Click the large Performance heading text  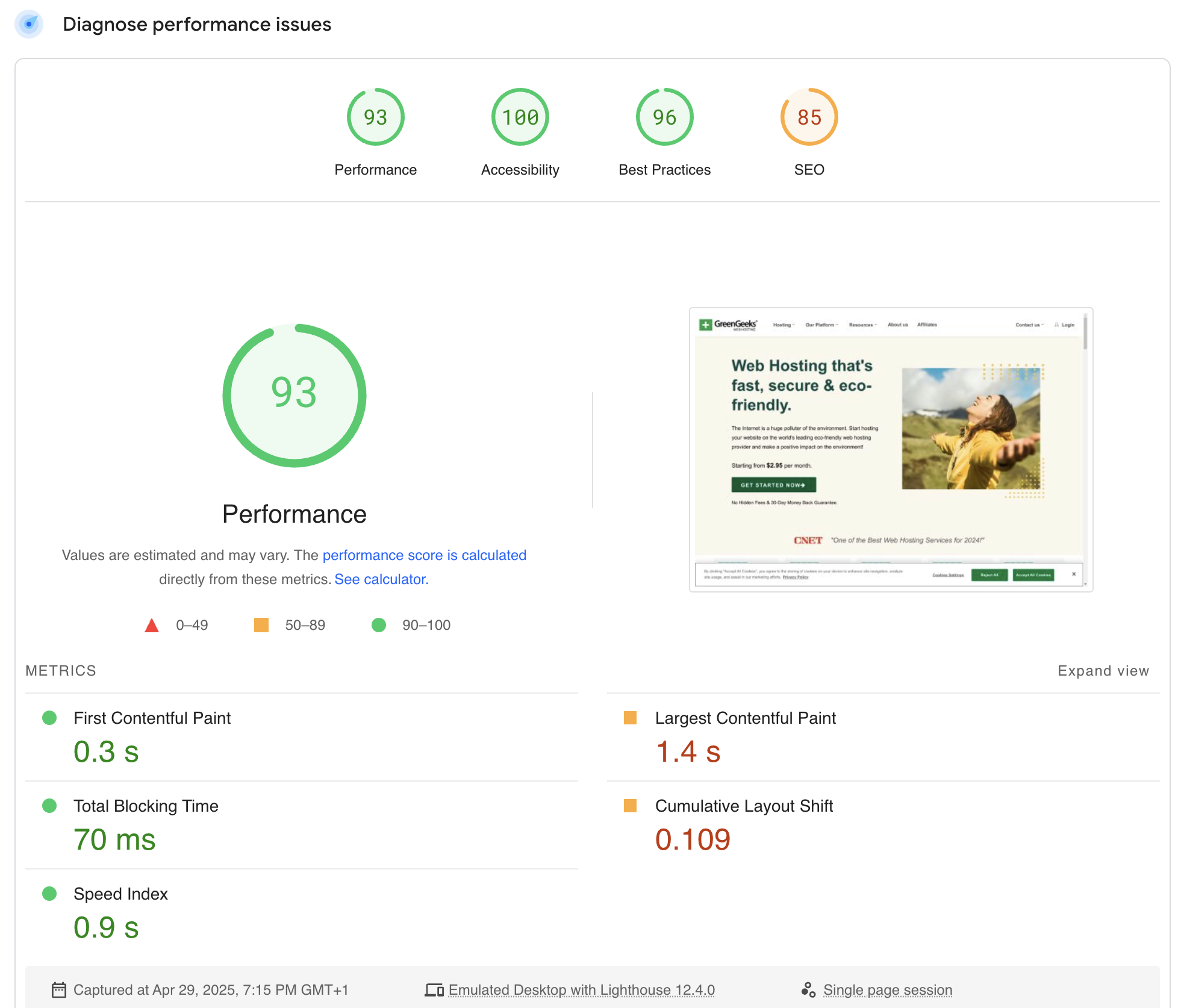tap(294, 514)
